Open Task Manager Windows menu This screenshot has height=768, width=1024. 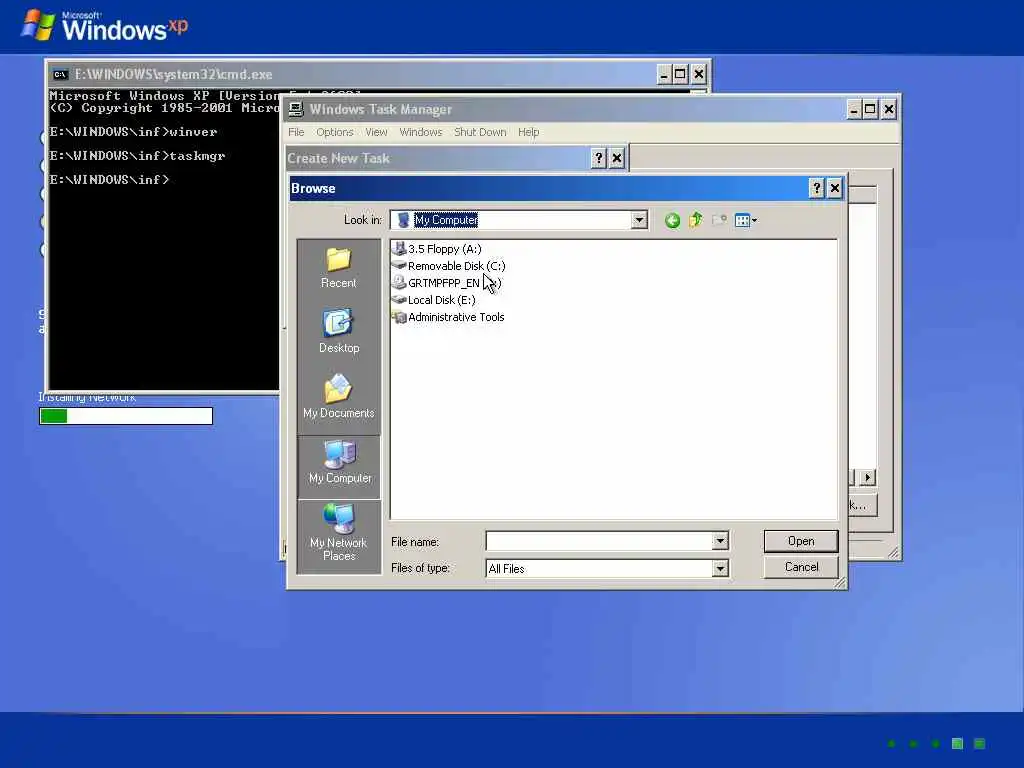pos(421,132)
